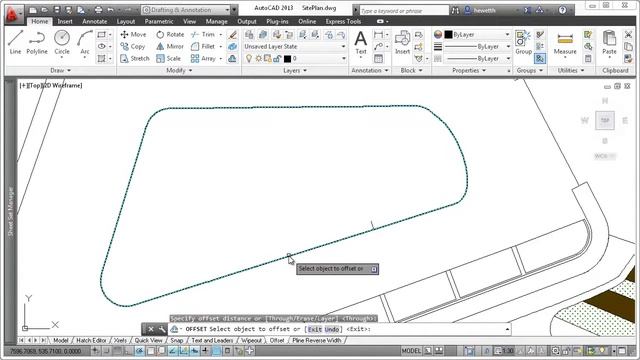Expand the Properties panel

(469, 71)
